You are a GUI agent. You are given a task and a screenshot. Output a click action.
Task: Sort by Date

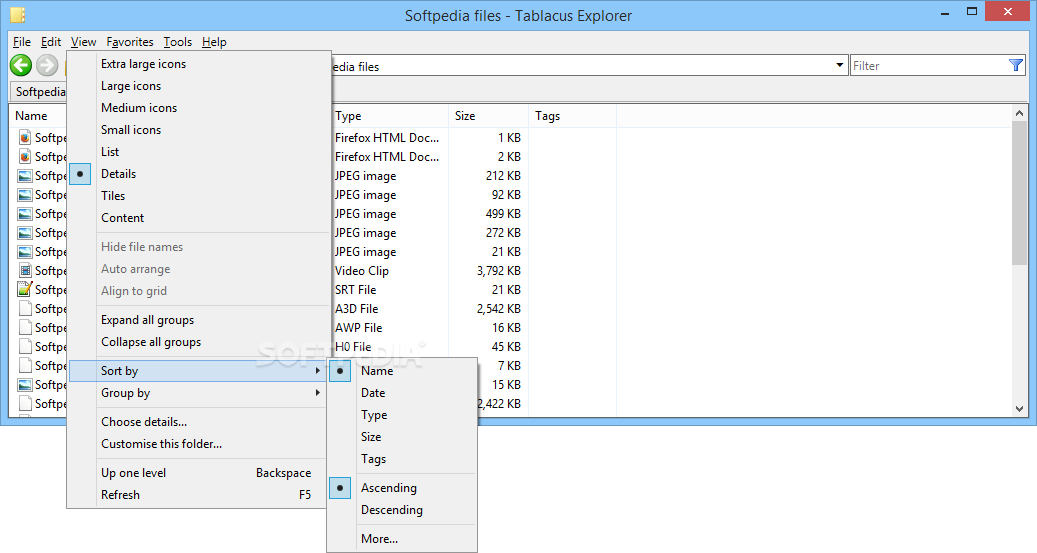point(402,393)
